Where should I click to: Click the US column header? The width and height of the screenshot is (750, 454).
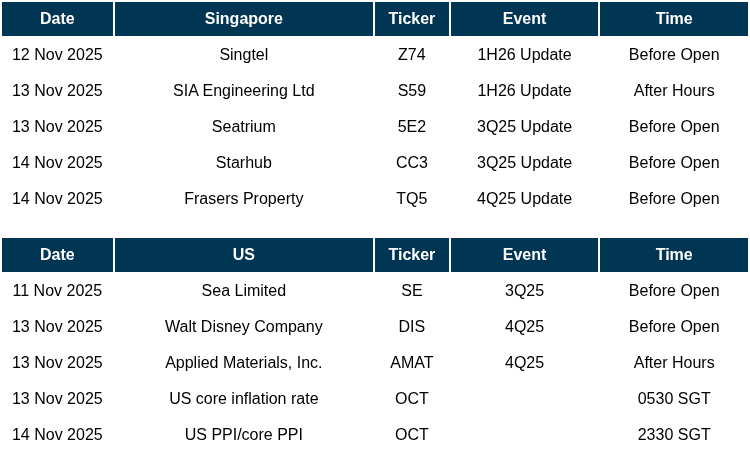[x=243, y=255]
